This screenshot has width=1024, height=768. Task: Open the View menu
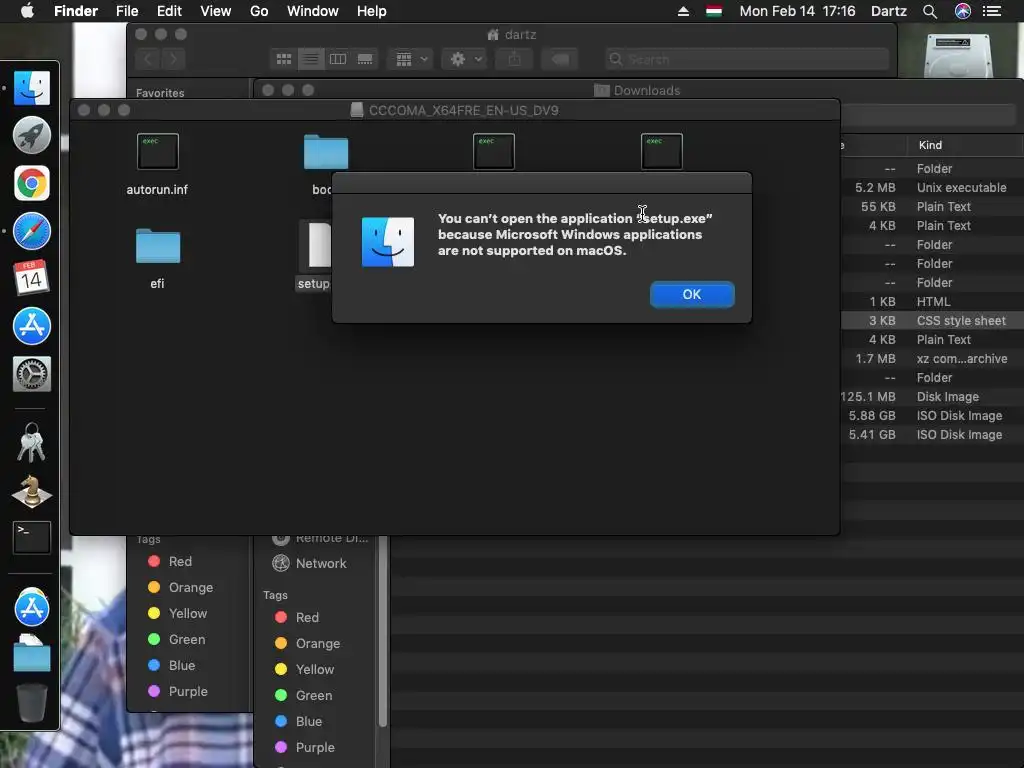click(x=216, y=11)
